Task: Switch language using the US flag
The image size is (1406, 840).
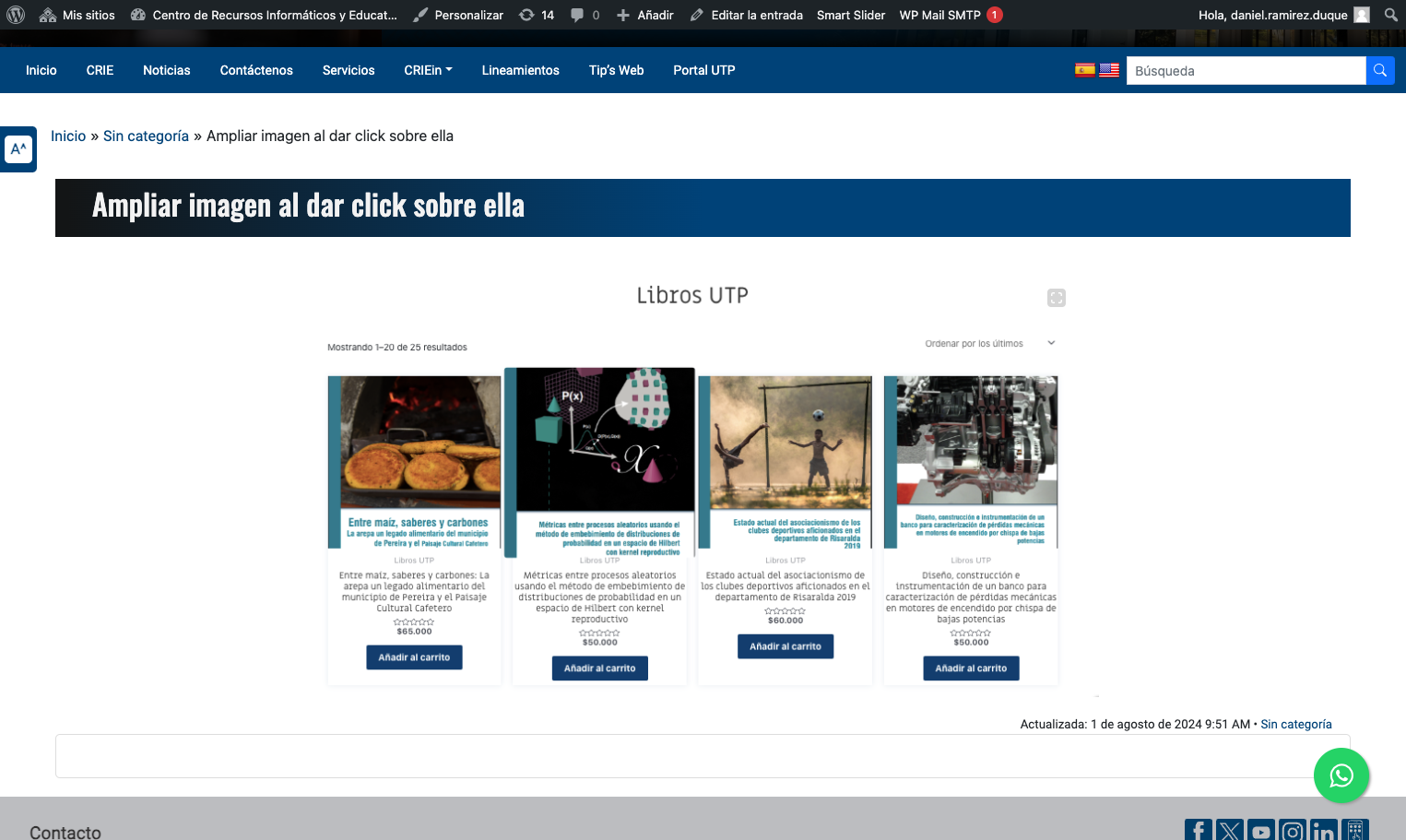Action: pos(1109,70)
